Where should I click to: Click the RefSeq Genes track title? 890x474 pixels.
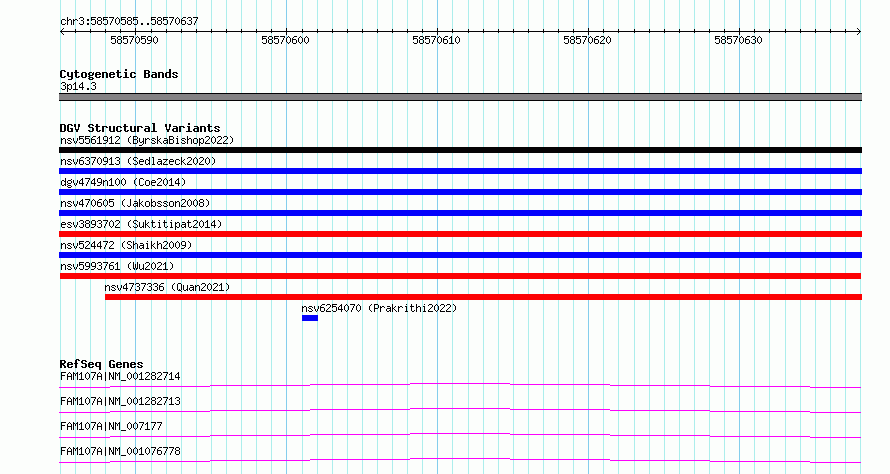click(x=101, y=364)
